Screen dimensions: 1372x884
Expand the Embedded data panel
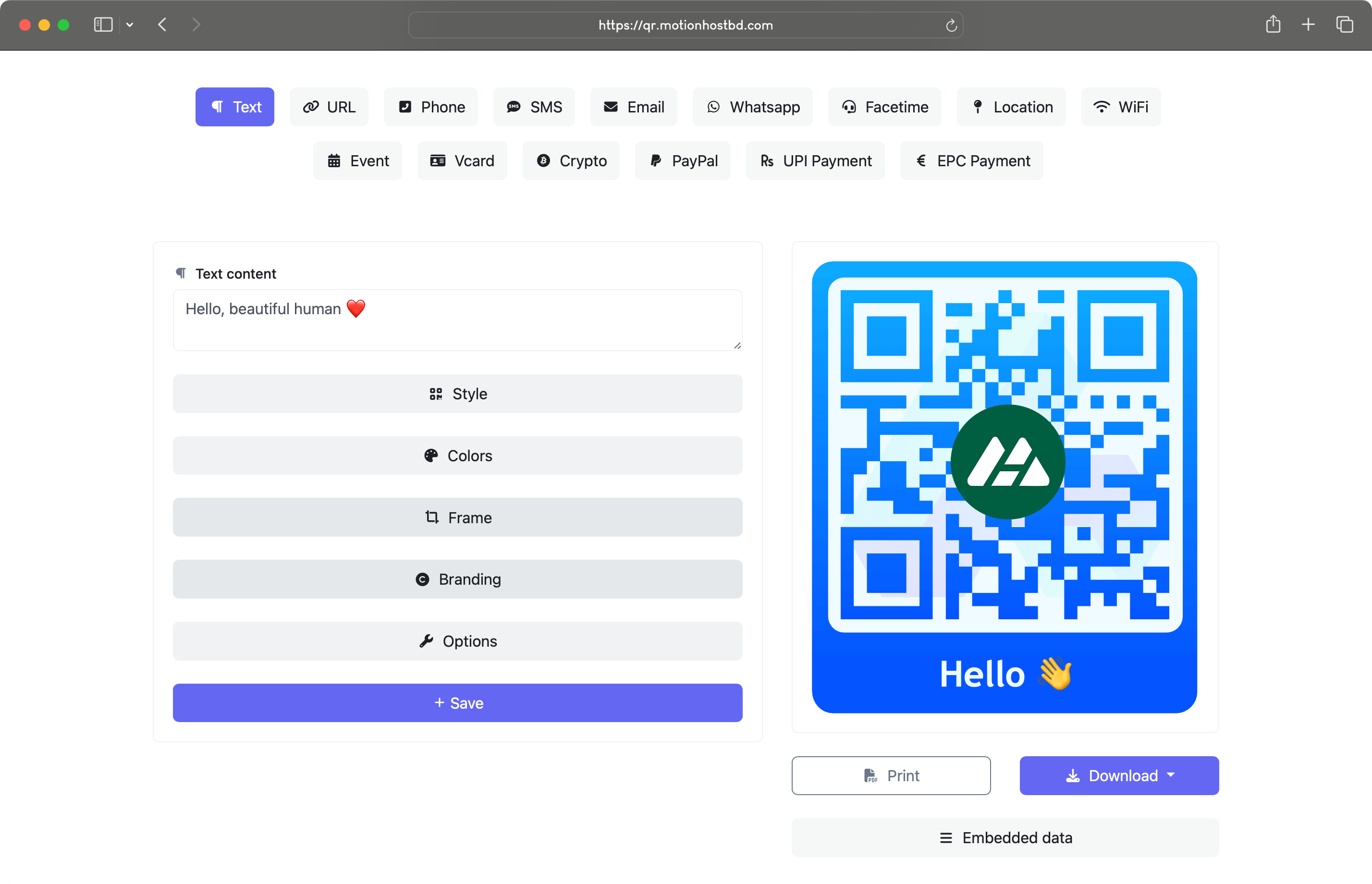coord(1005,837)
